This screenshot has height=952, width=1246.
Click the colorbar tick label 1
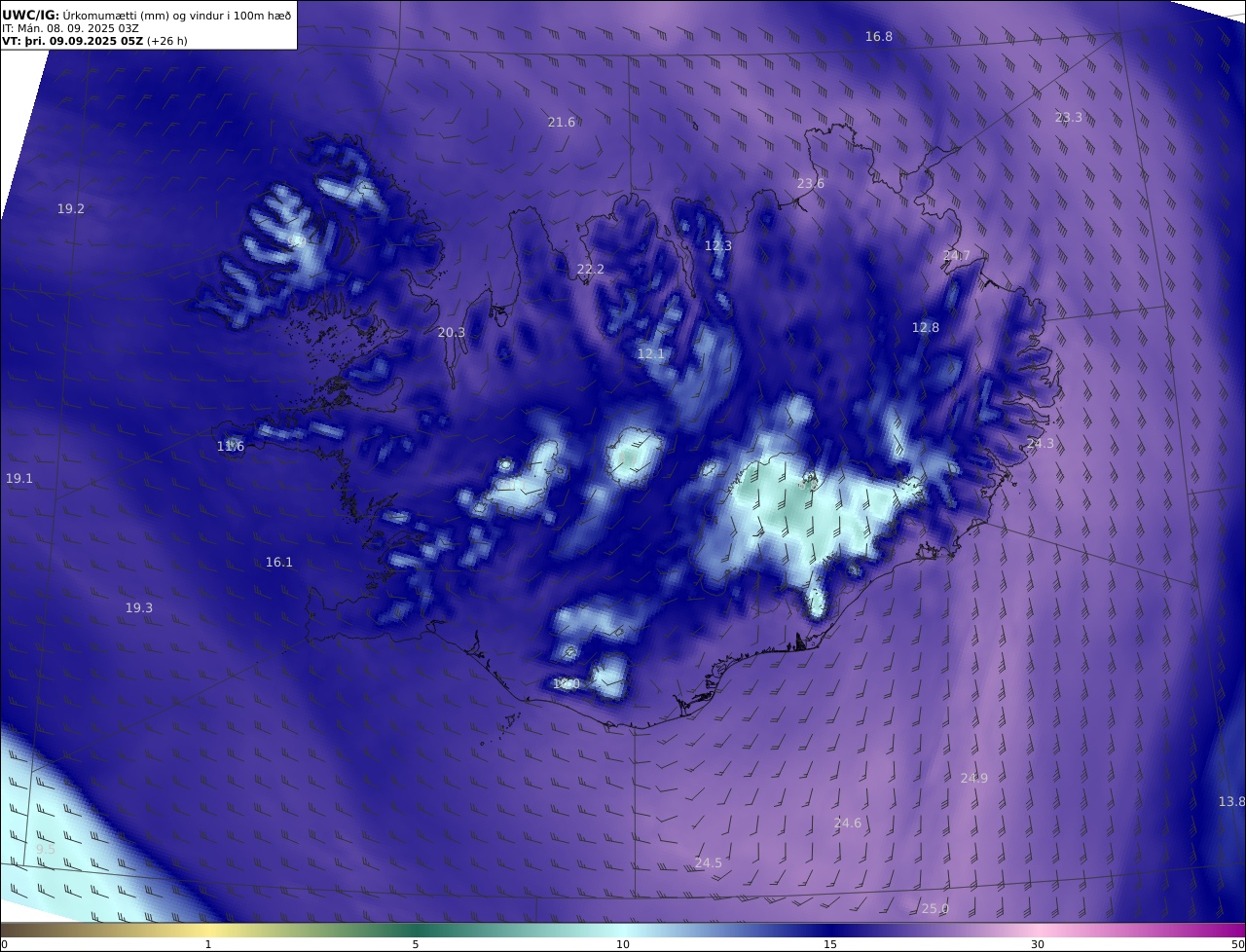(208, 944)
